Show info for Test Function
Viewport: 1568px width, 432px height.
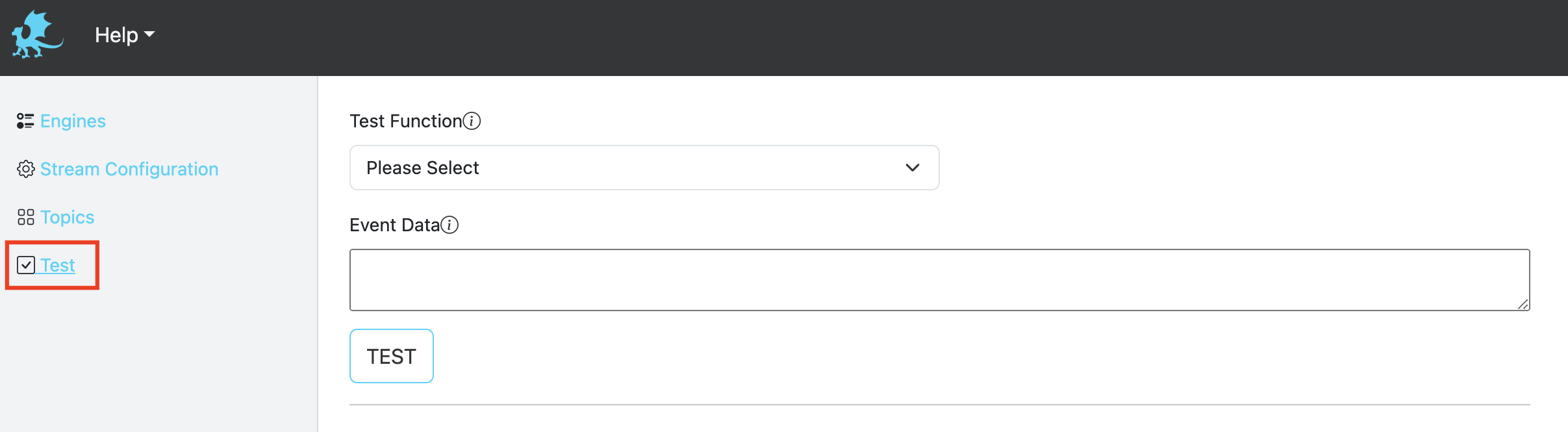pos(472,121)
